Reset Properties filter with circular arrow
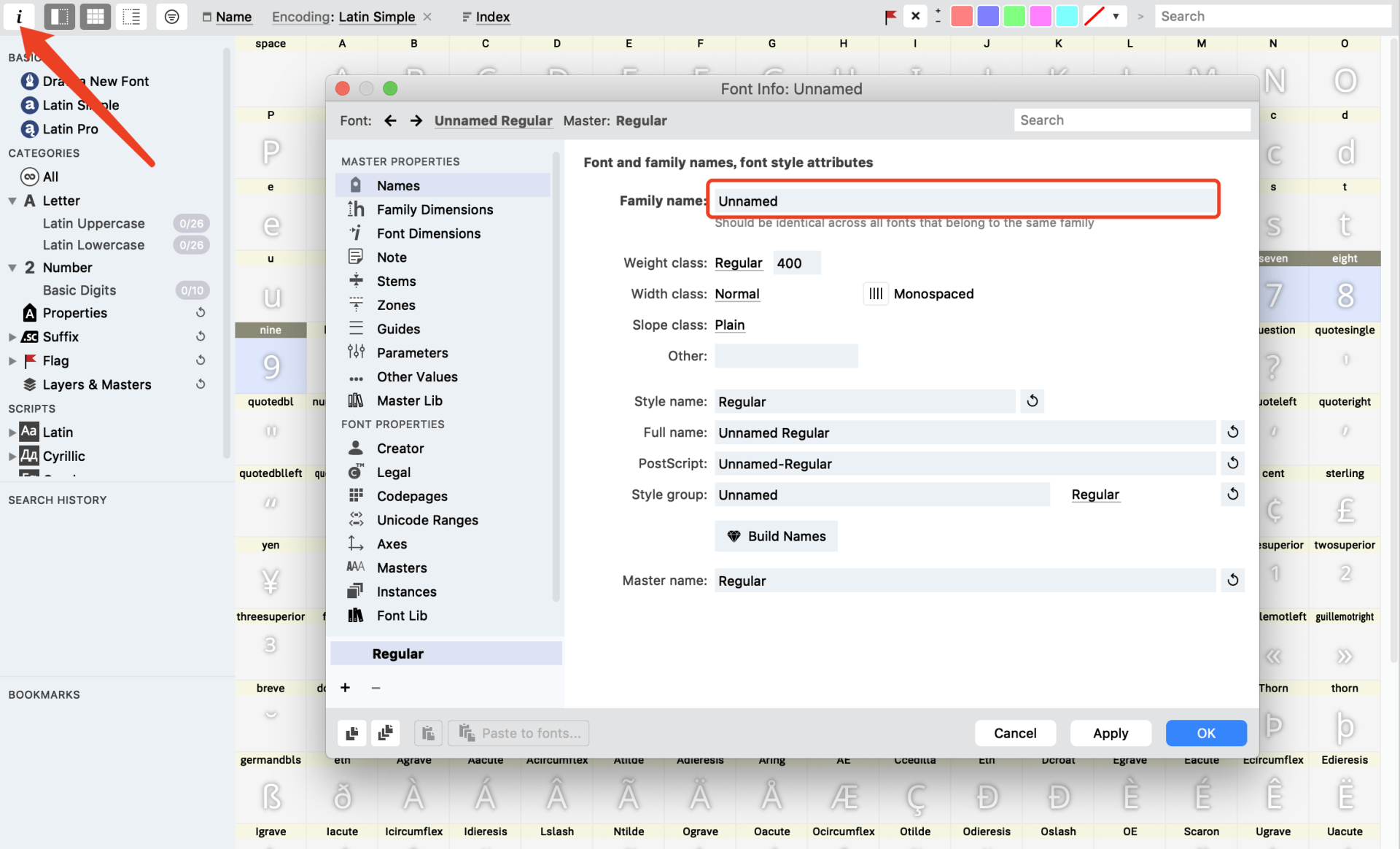1400x849 pixels. tap(201, 313)
